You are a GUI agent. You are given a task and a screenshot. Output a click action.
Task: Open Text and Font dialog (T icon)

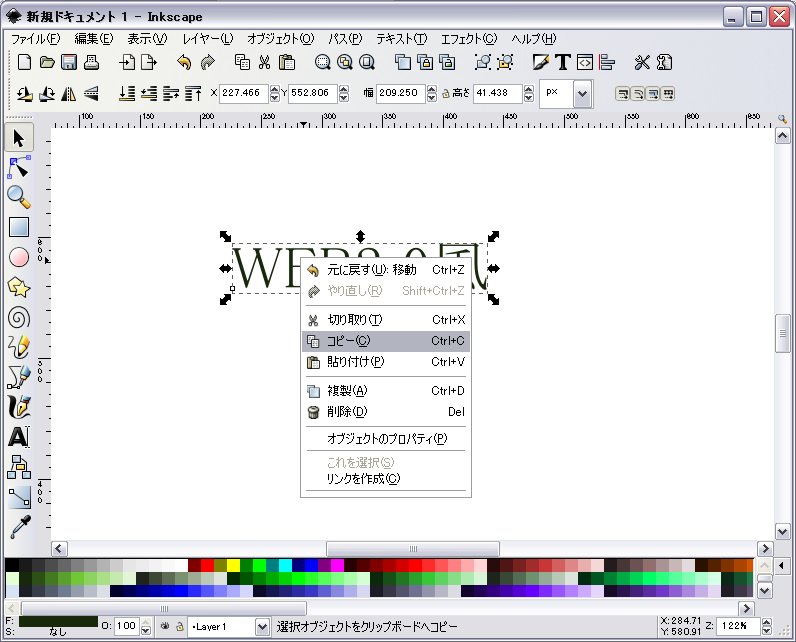click(x=562, y=62)
